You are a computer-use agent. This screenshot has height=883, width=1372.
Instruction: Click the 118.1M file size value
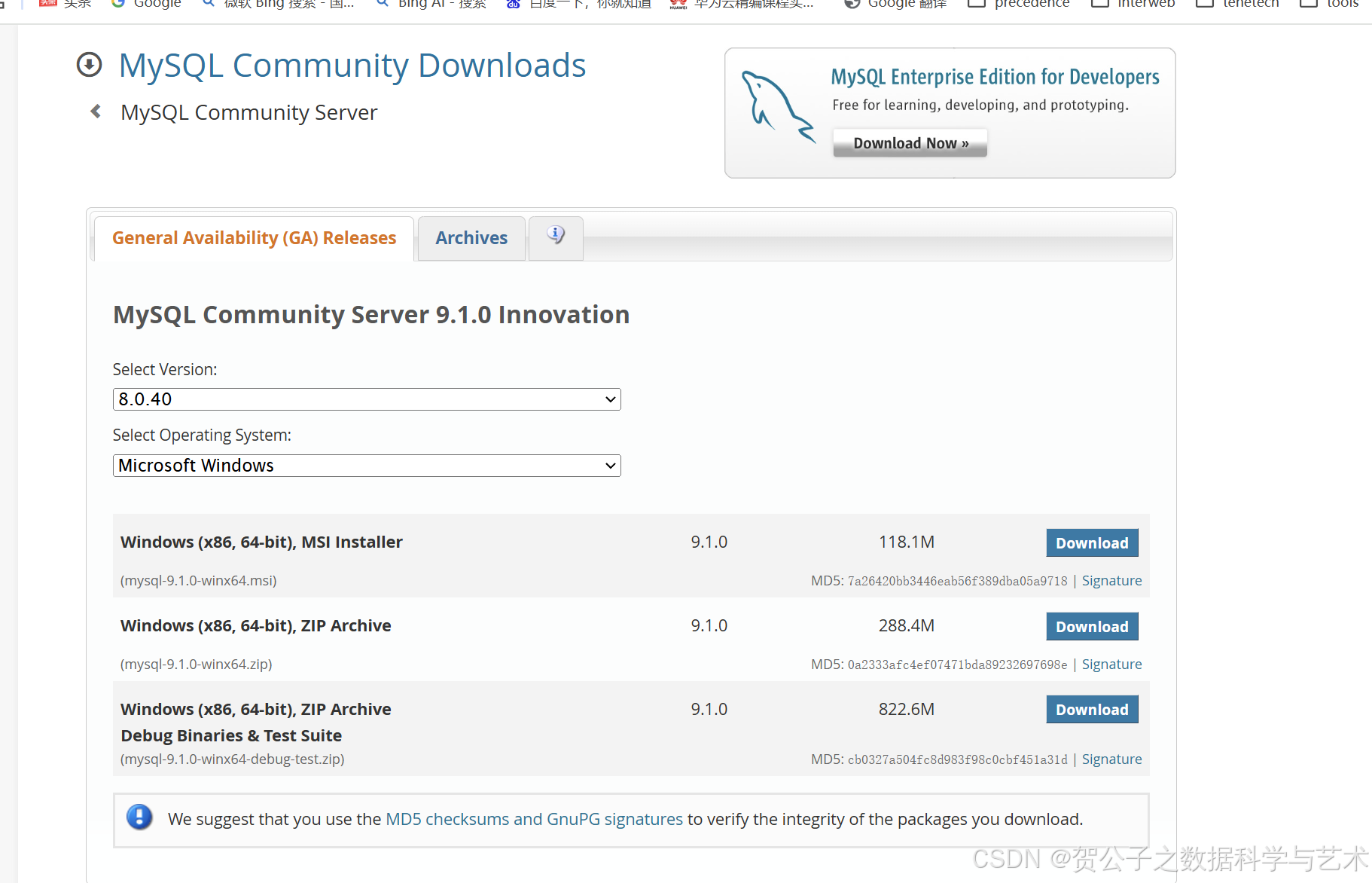point(907,542)
